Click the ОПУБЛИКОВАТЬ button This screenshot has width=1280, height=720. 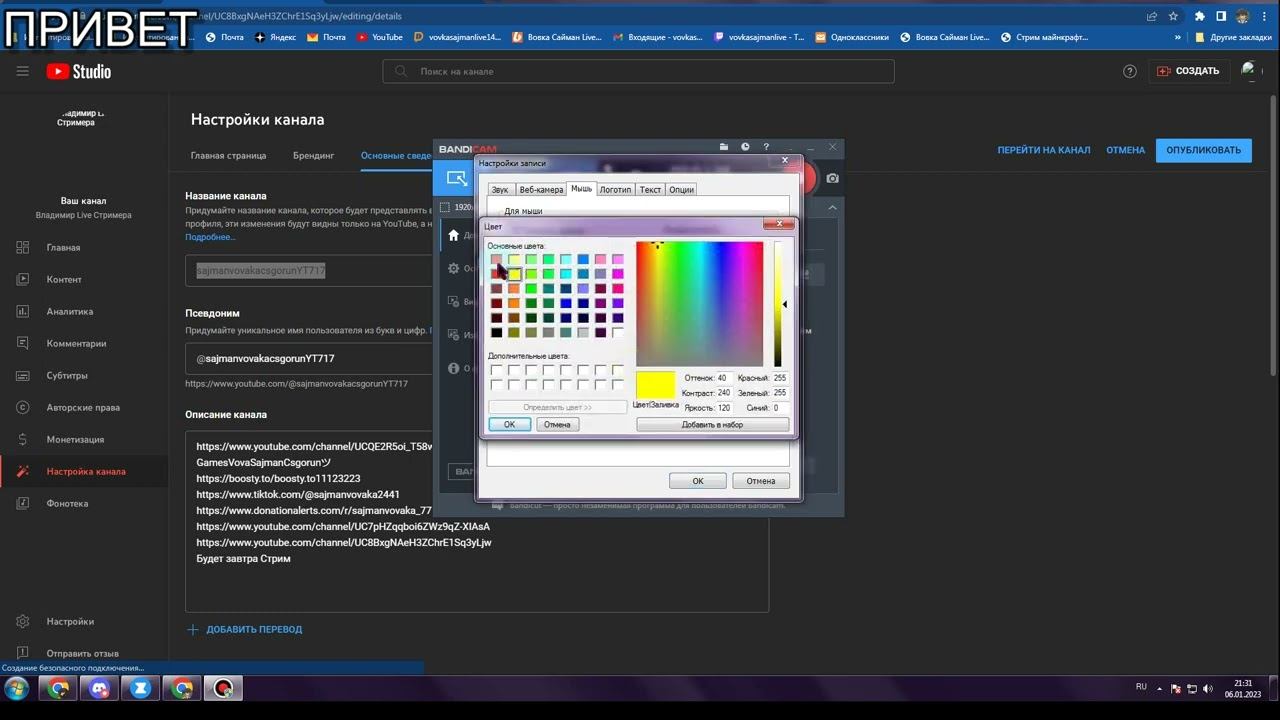click(x=1203, y=150)
